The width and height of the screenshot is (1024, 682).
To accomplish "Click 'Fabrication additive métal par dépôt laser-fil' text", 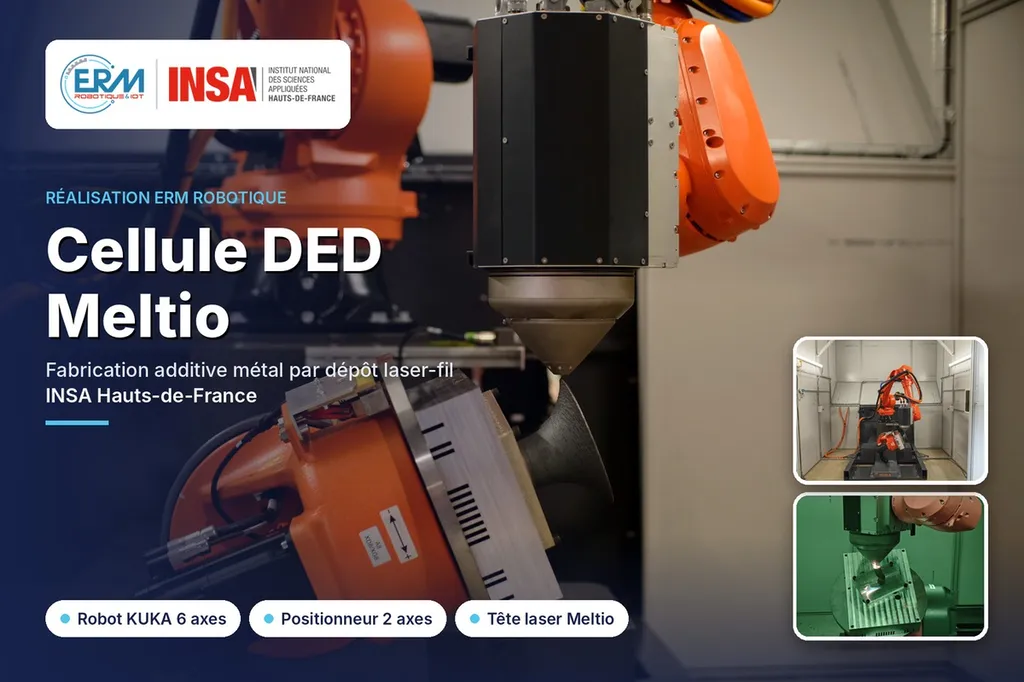I will click(249, 370).
